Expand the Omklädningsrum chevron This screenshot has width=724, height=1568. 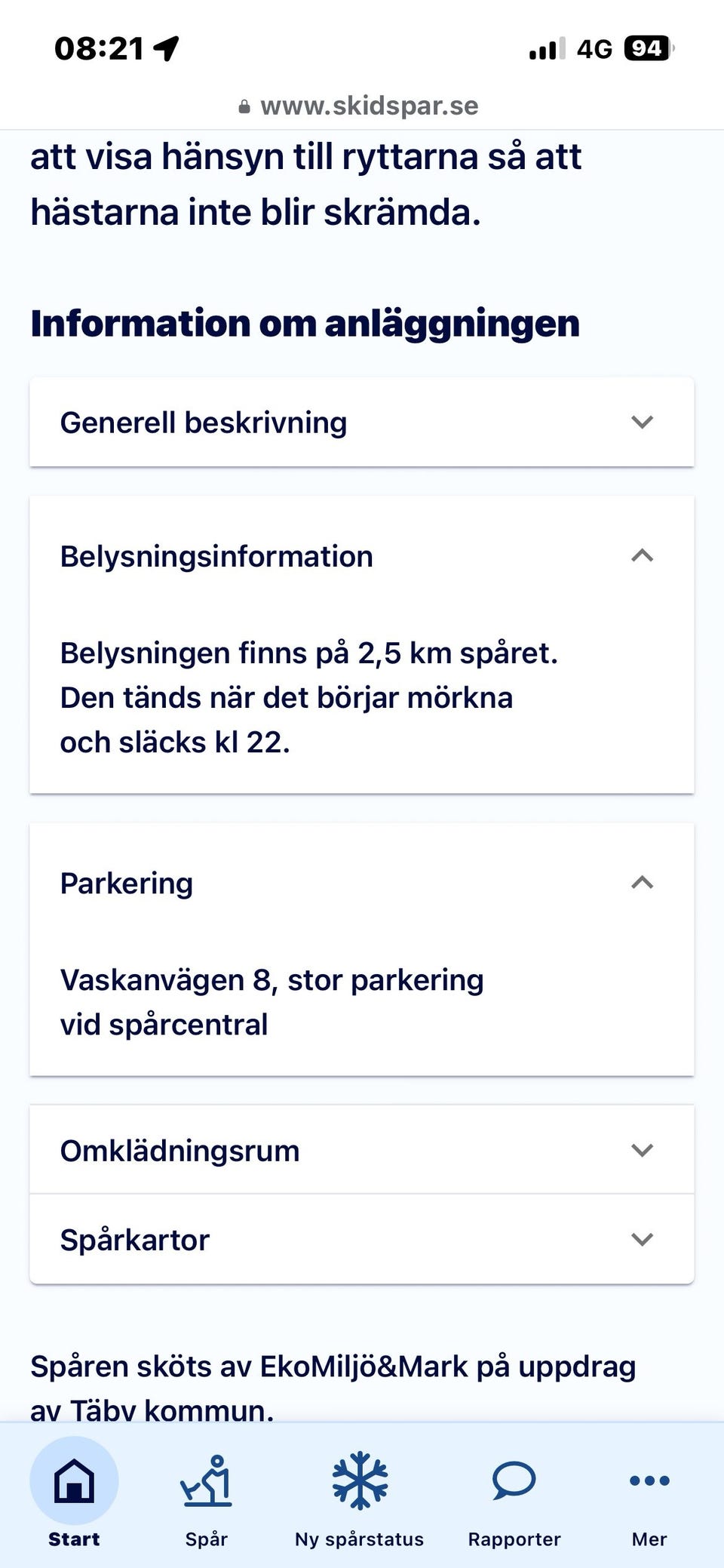coord(642,1150)
